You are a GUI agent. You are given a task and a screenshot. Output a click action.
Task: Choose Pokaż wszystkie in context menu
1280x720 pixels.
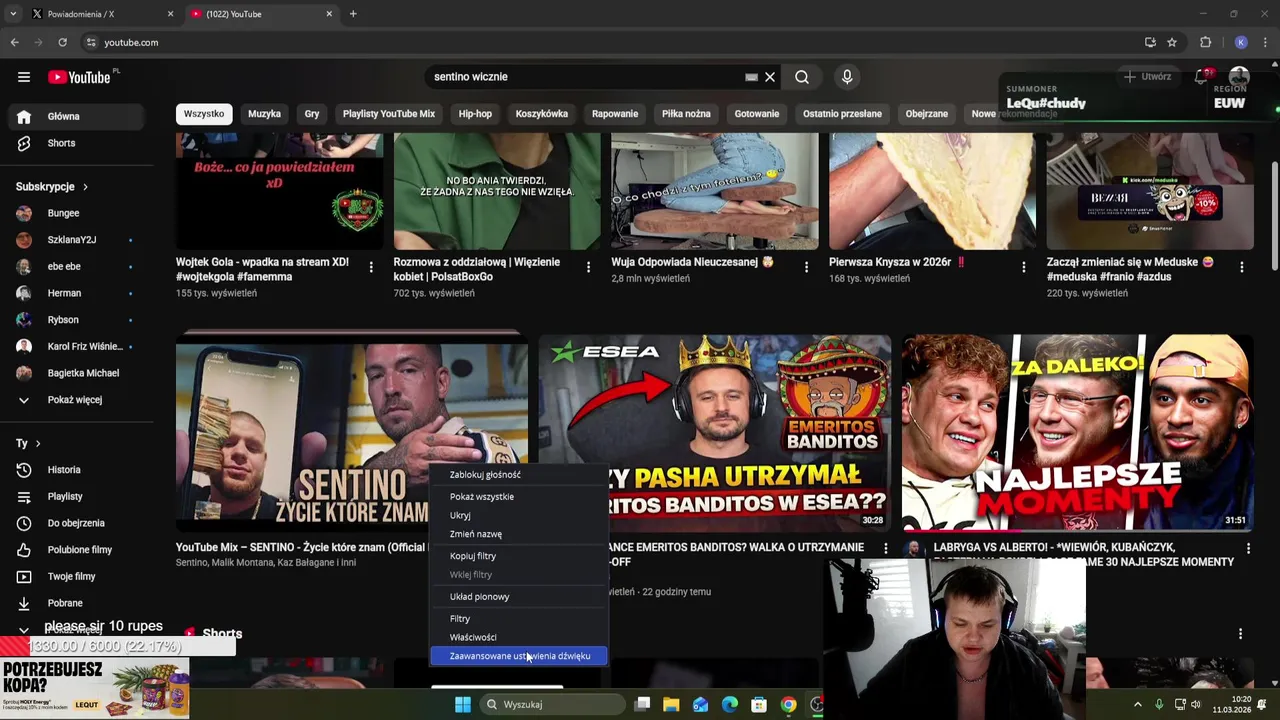519,497
